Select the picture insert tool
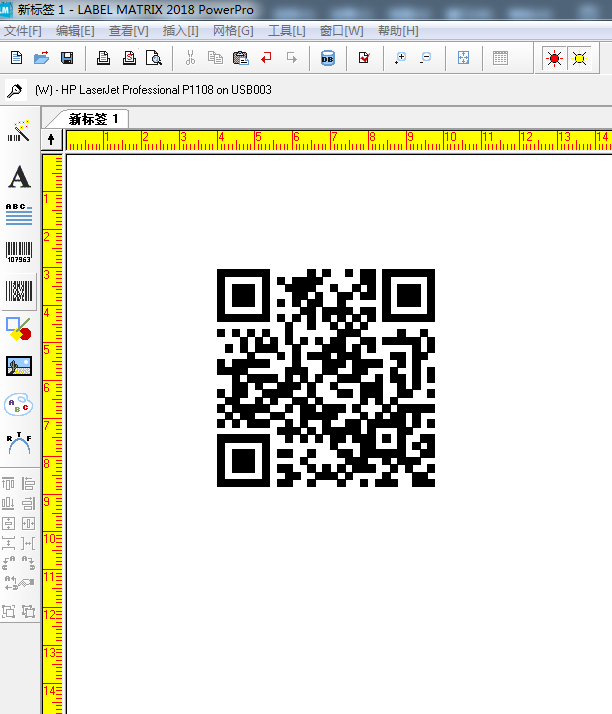Image resolution: width=612 pixels, height=714 pixels. pos(19,366)
